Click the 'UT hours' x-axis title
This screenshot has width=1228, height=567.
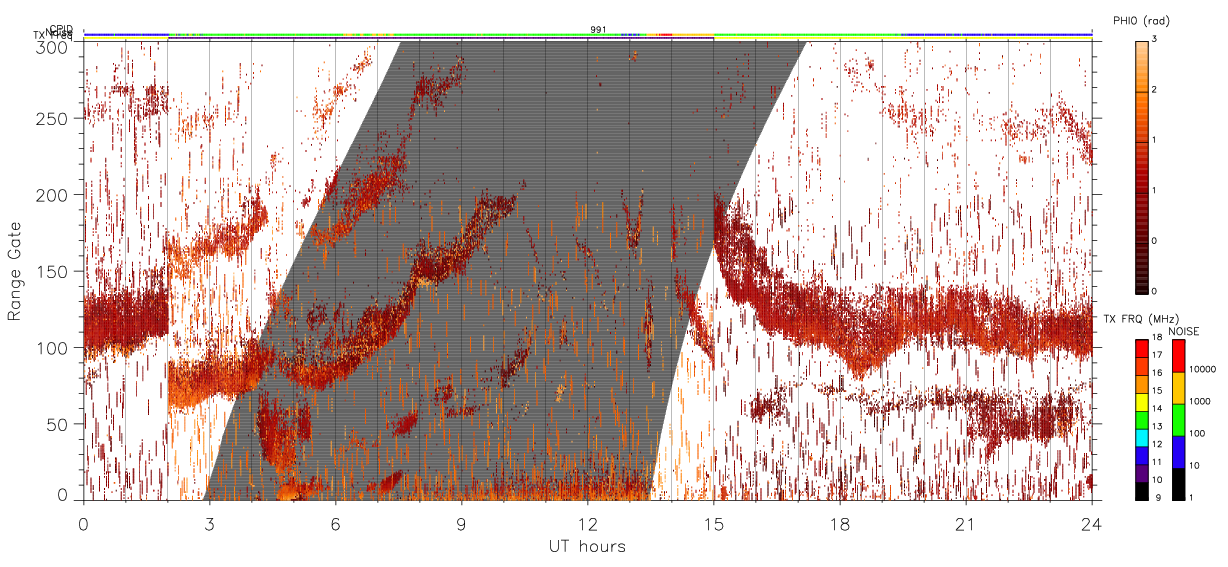coord(586,546)
